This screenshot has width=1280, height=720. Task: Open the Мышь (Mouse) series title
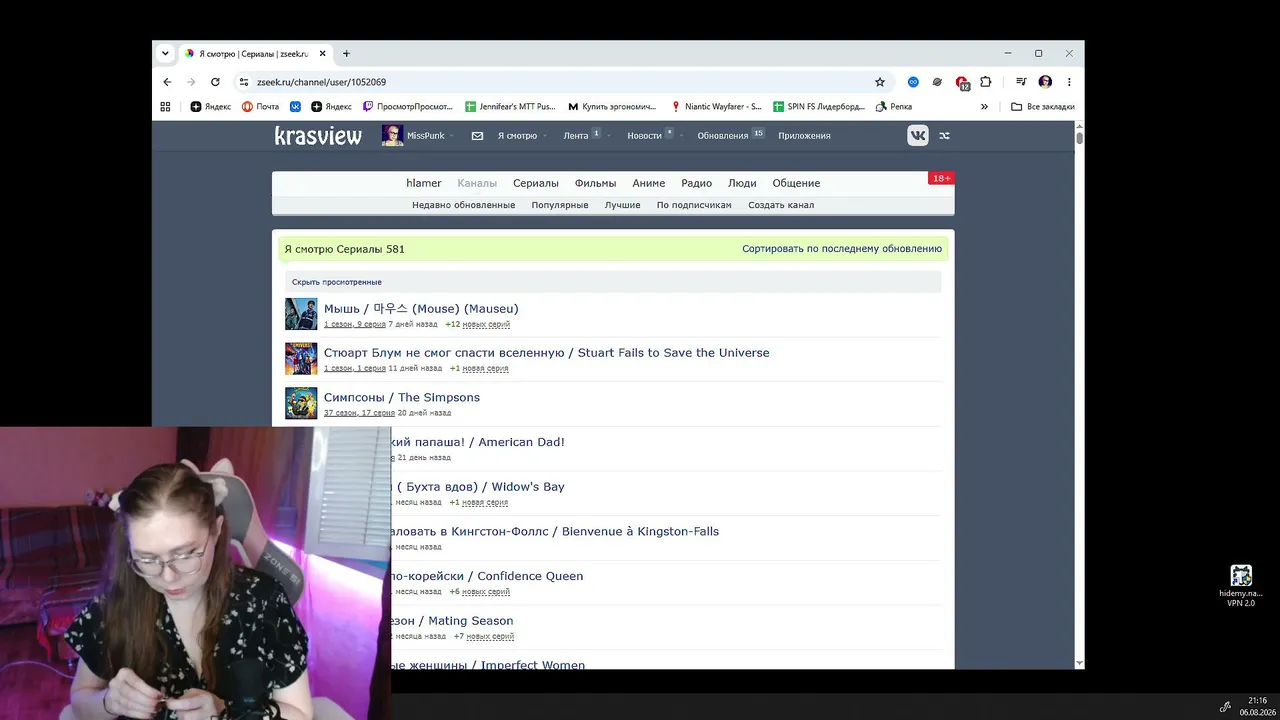pos(421,309)
